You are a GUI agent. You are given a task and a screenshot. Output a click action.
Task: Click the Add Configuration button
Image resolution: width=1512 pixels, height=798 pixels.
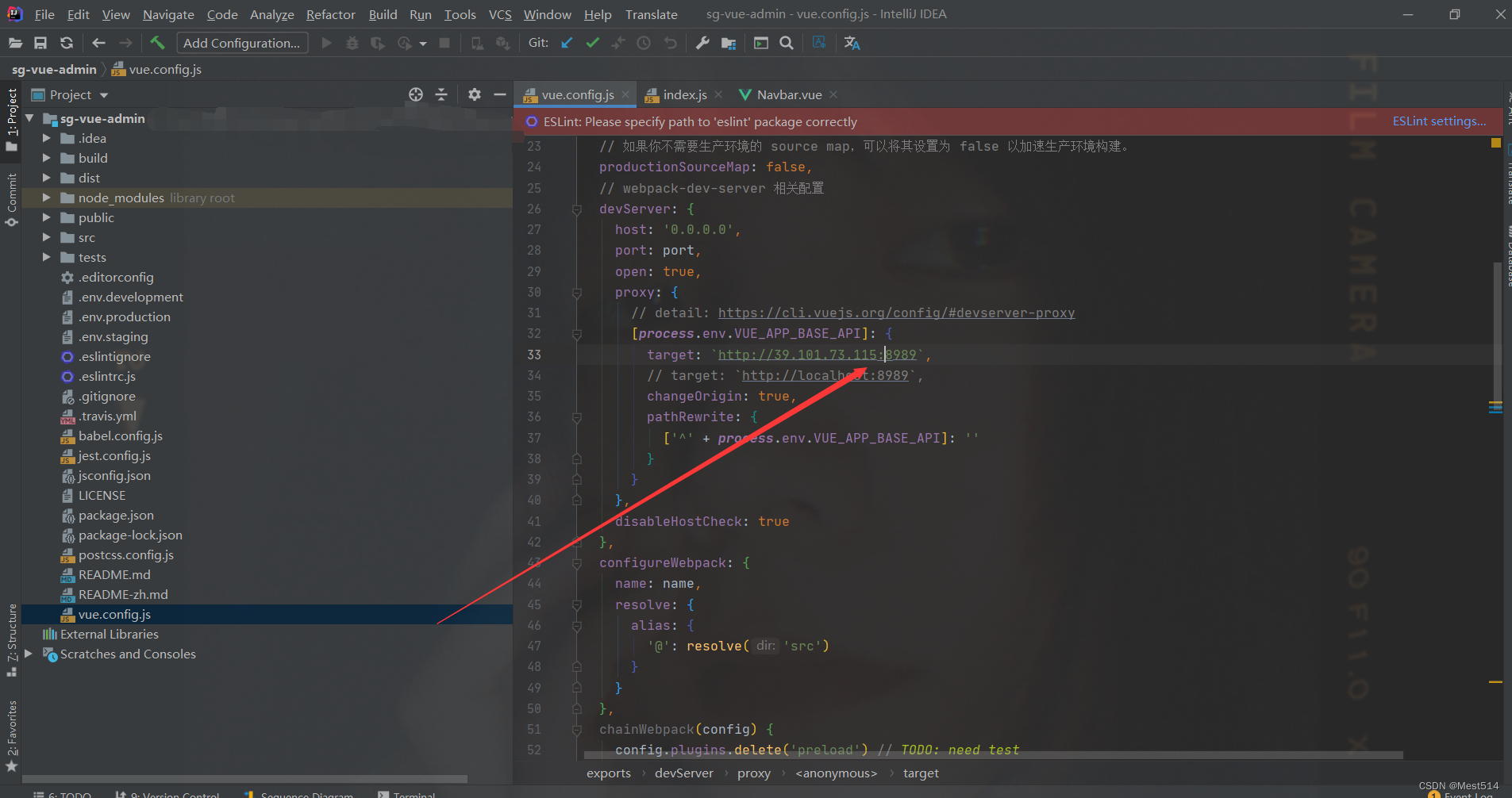coord(241,43)
